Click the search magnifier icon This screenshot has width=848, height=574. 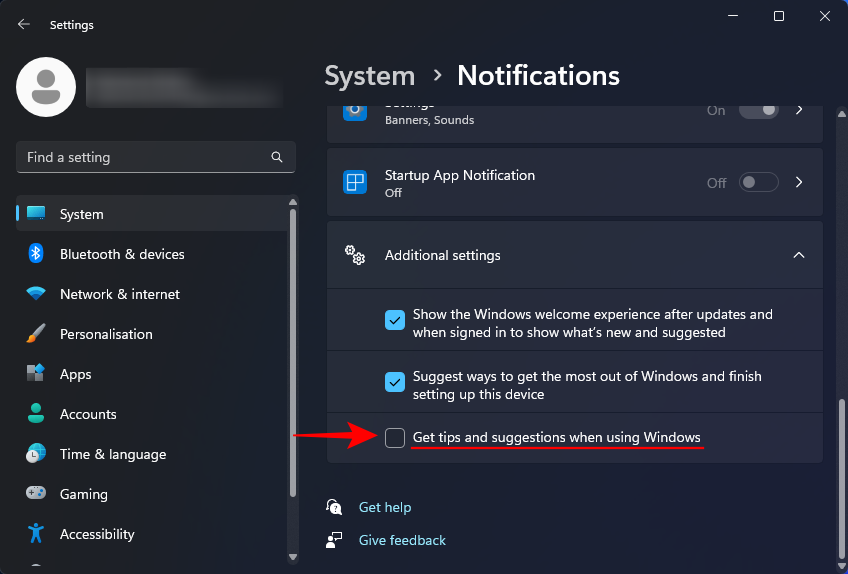pos(277,157)
